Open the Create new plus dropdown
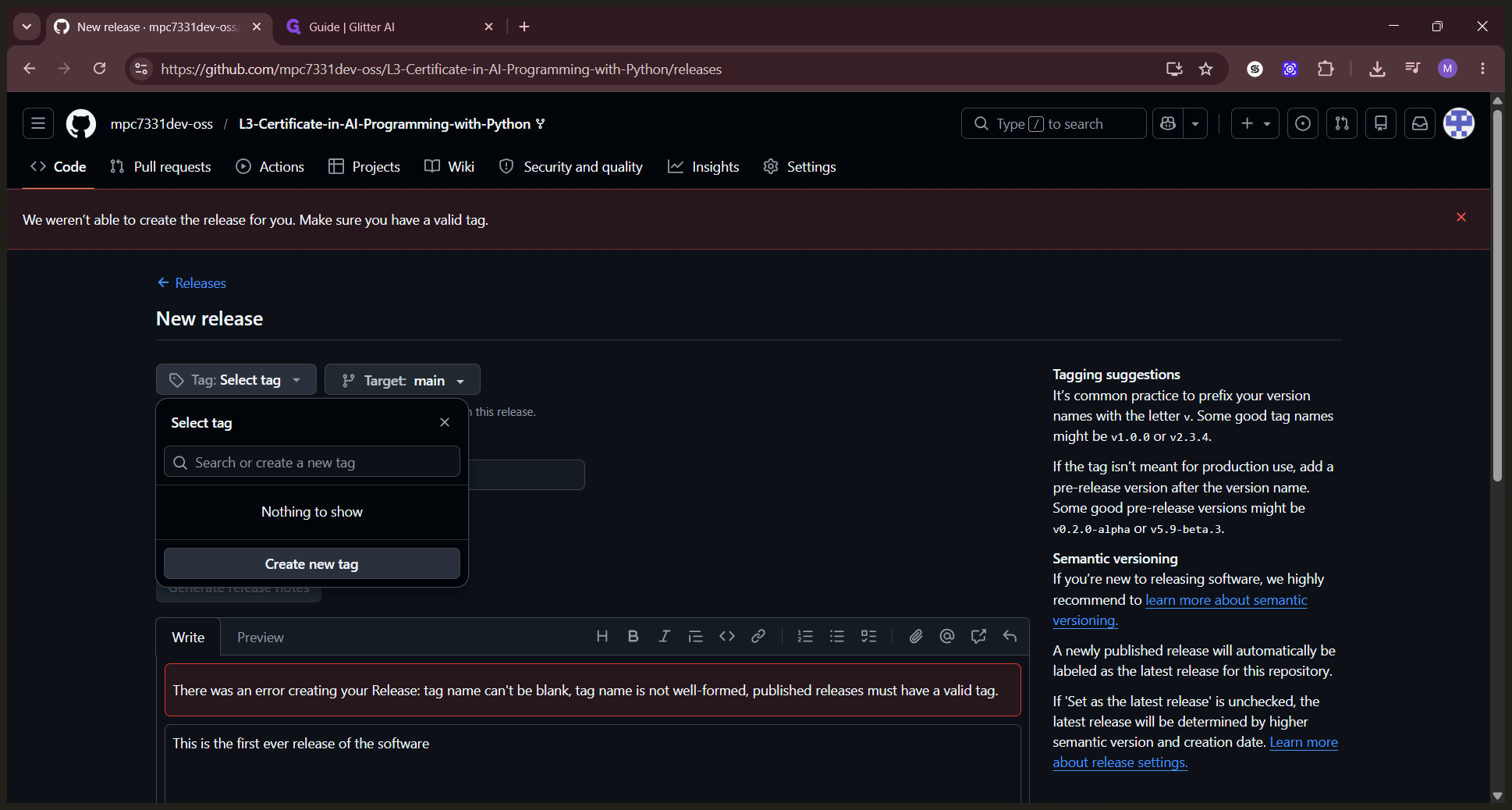Image resolution: width=1512 pixels, height=810 pixels. (x=1255, y=123)
